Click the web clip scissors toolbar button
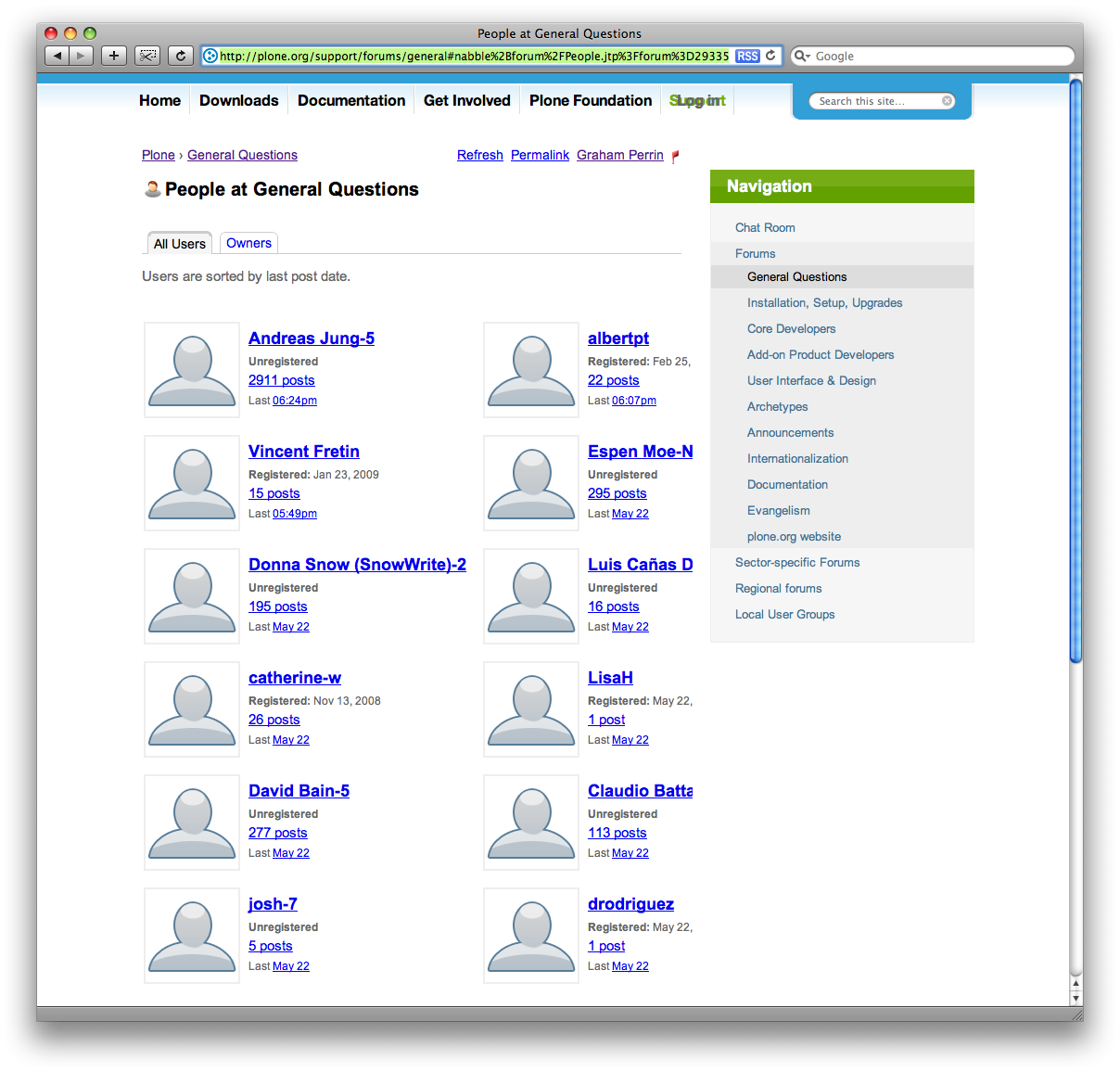Viewport: 1120px width, 1072px height. [147, 56]
